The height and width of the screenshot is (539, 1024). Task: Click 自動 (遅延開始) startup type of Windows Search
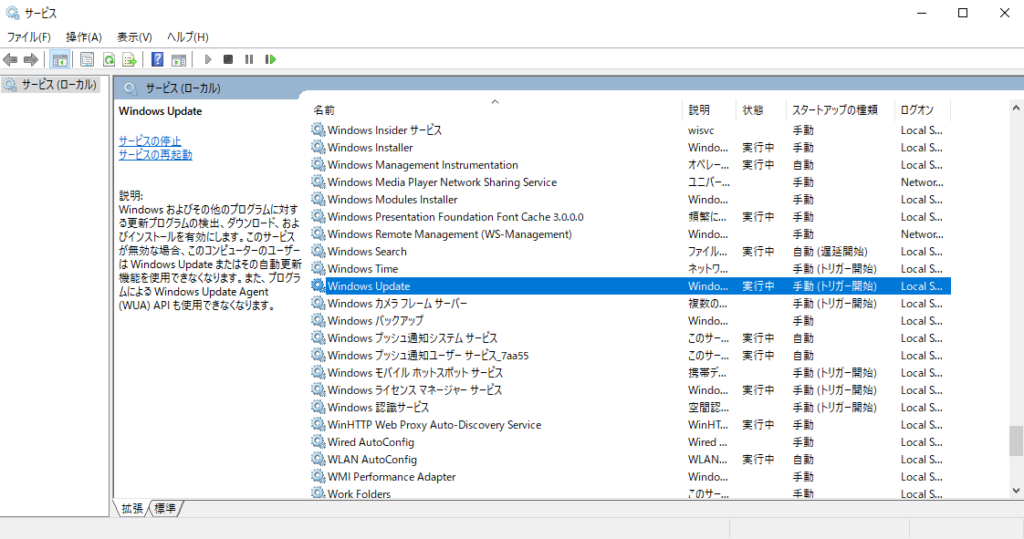coord(830,252)
